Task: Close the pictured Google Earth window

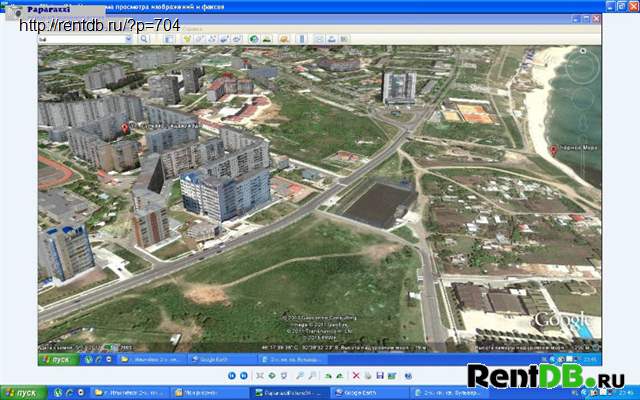Action: tap(596, 19)
